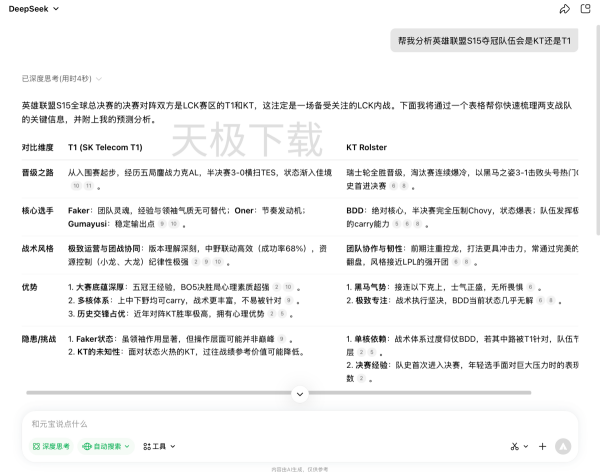Screen dimensions: 600x476
Task: Expand the scissors tool dropdown chevron
Action: click(x=526, y=446)
